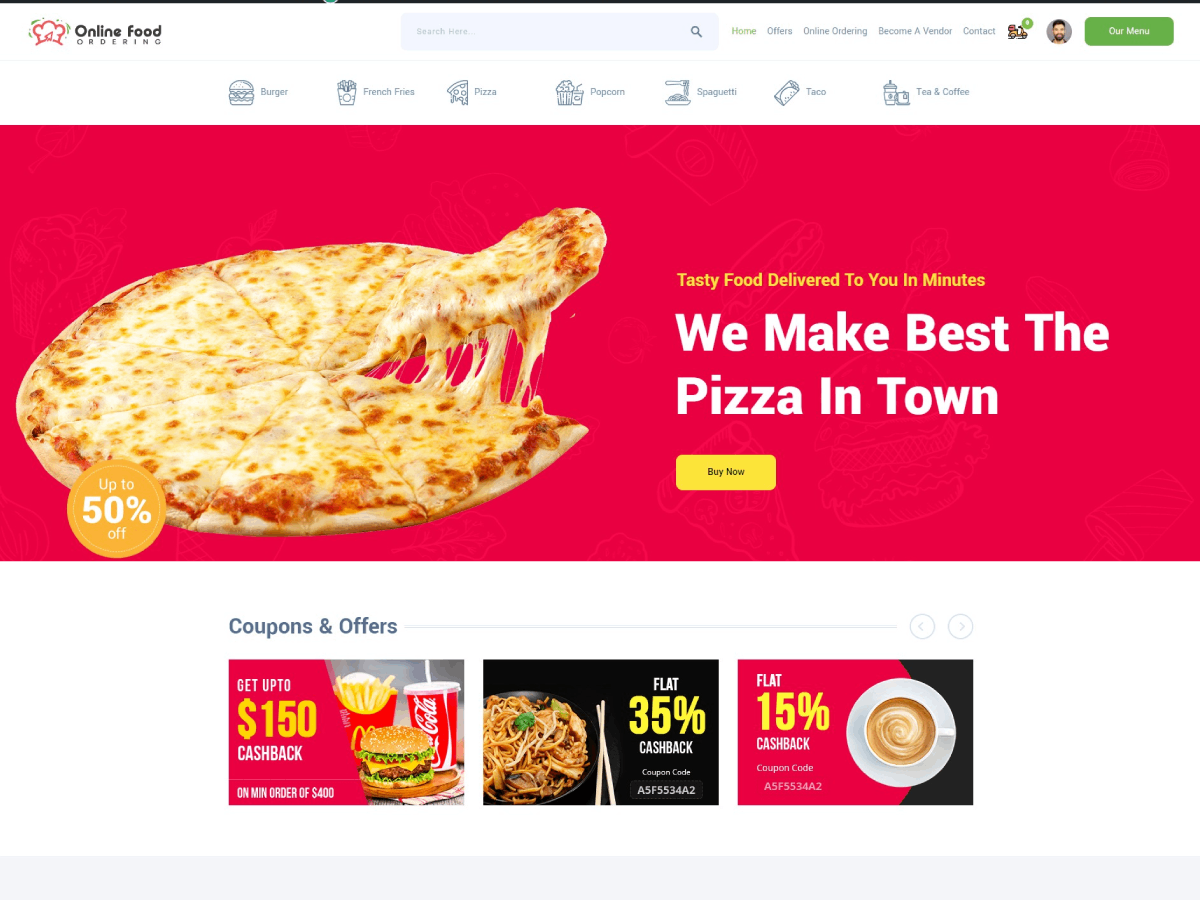Viewport: 1200px width, 900px height.
Task: Go to previous coupons slide arrow
Action: point(922,626)
